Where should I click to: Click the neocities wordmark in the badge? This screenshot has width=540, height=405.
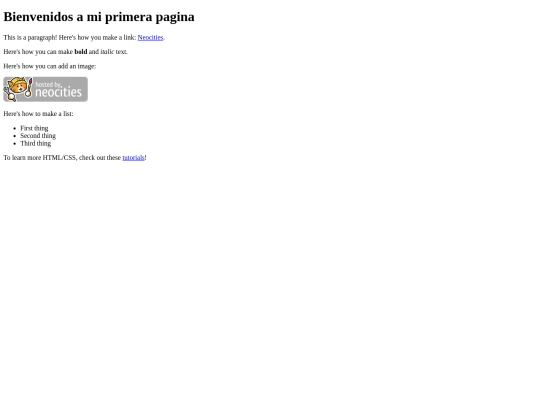coord(59,92)
